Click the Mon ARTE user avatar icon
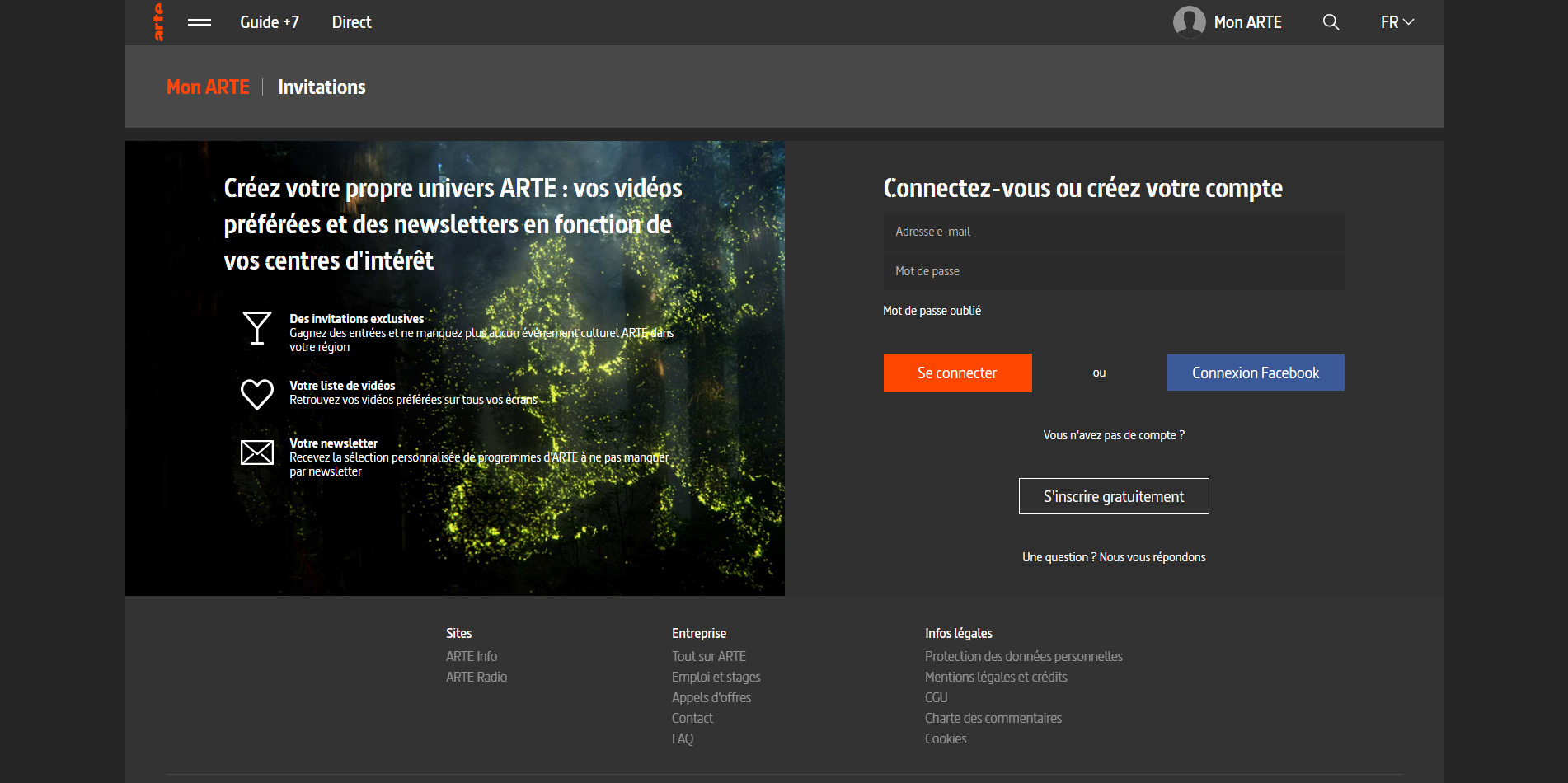 coord(1189,22)
